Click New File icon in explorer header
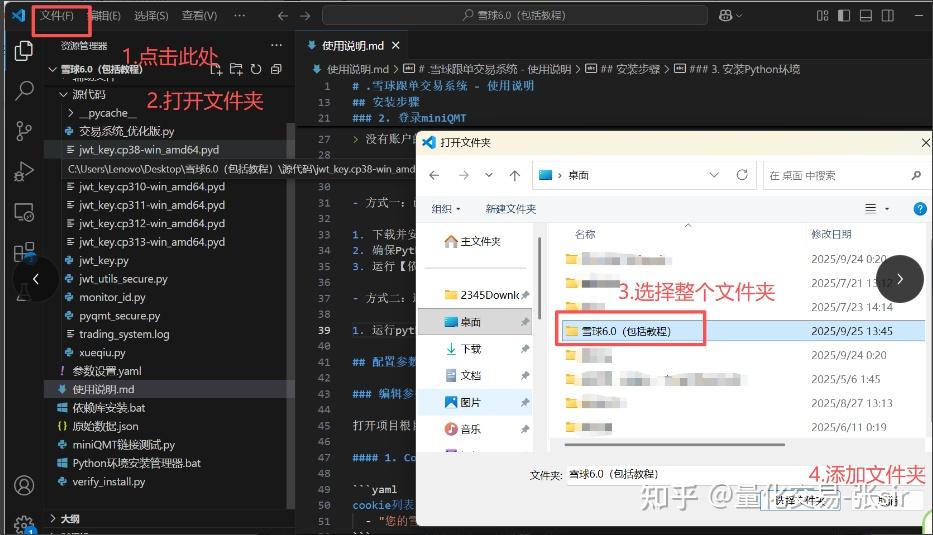 tap(217, 69)
